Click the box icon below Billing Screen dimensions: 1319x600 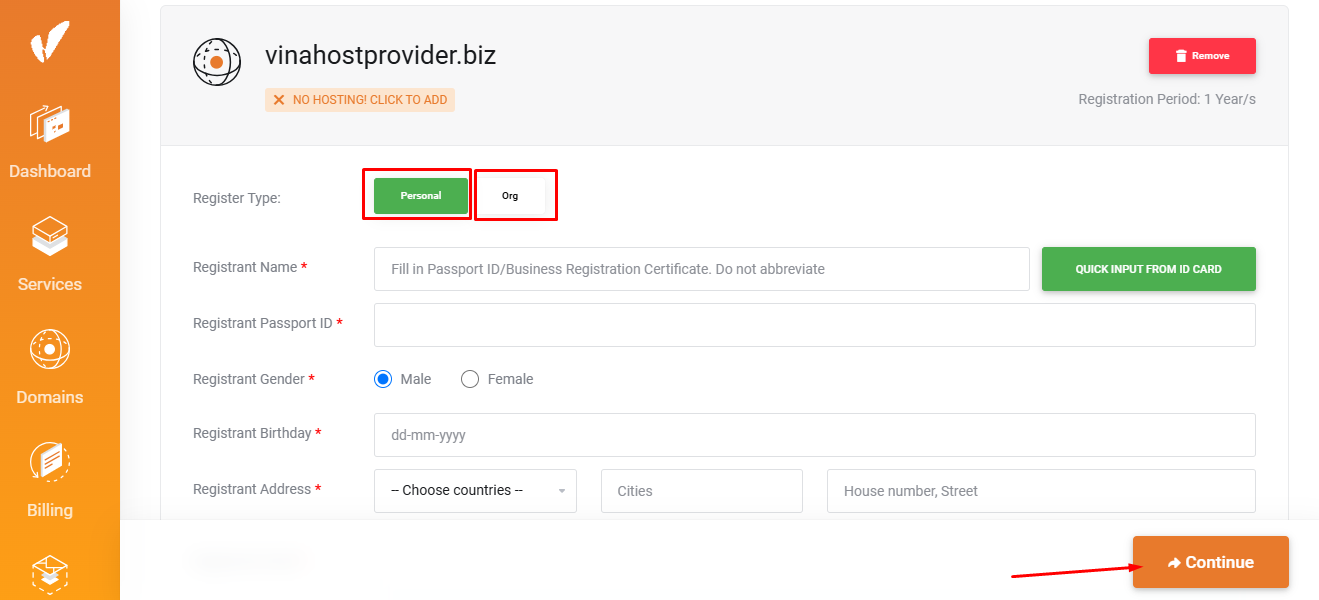pyautogui.click(x=49, y=574)
